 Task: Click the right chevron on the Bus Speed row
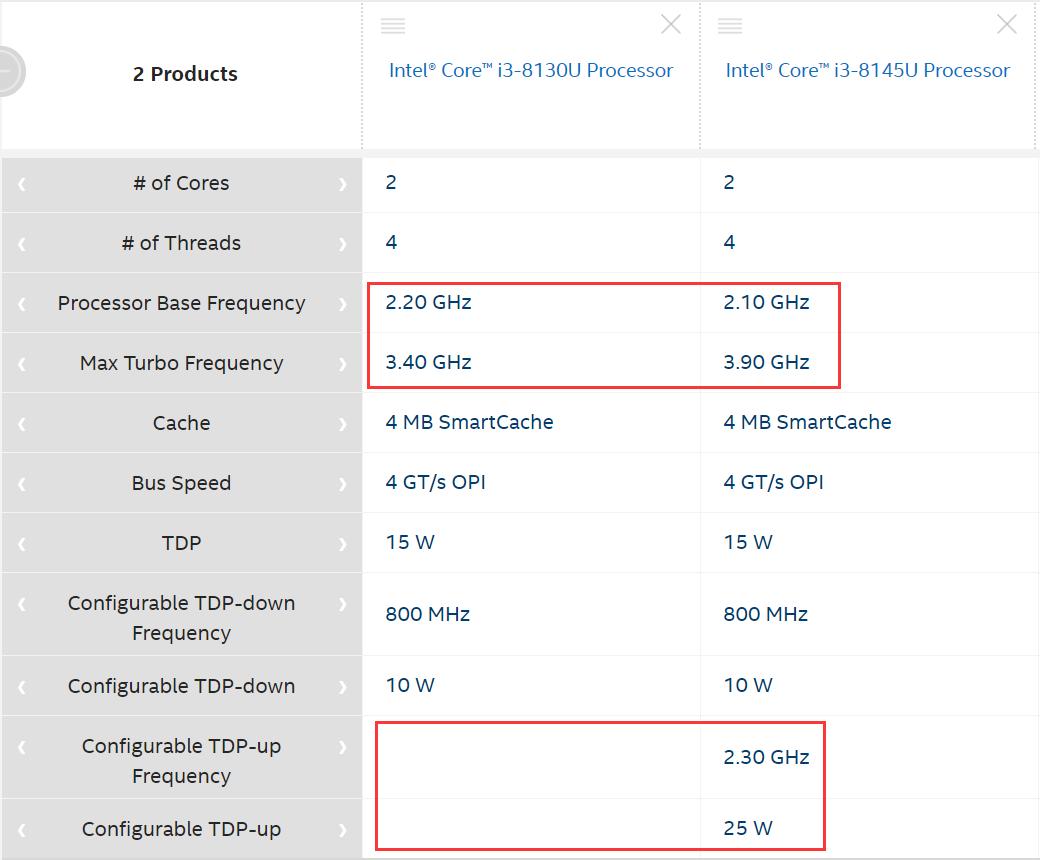tap(343, 482)
